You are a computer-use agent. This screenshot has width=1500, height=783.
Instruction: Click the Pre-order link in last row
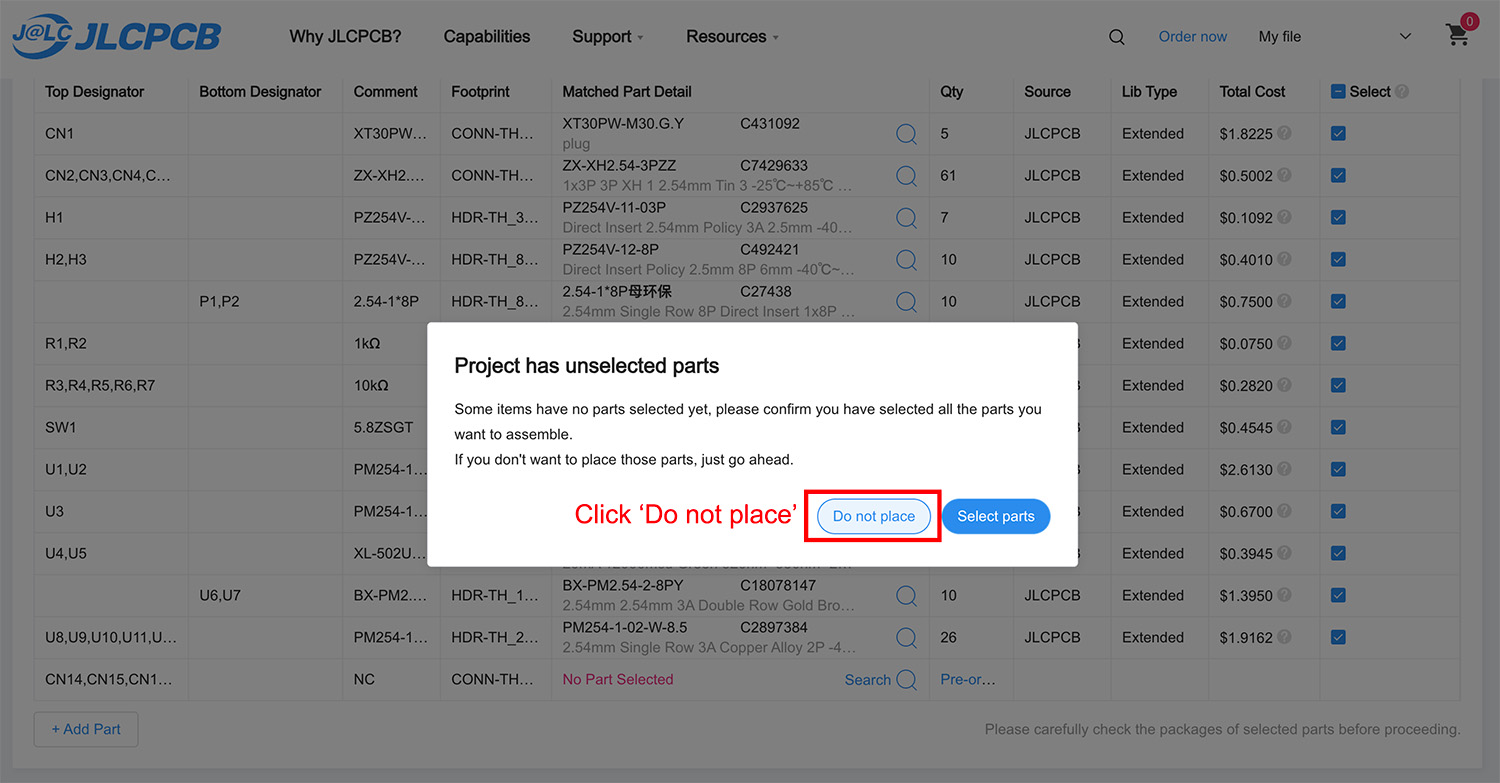[x=968, y=679]
